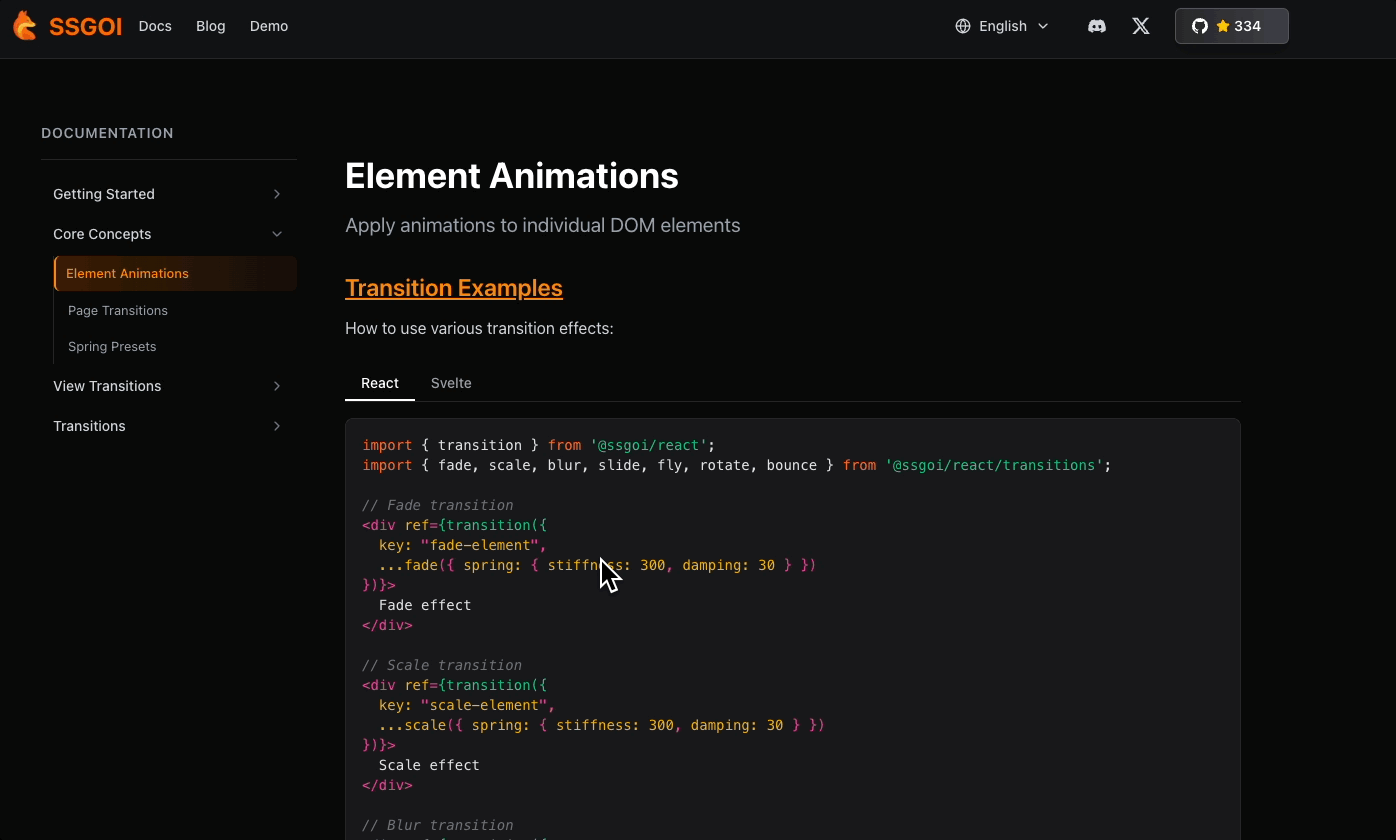Click the Transition Examples heading link
This screenshot has height=840, width=1396.
454,288
